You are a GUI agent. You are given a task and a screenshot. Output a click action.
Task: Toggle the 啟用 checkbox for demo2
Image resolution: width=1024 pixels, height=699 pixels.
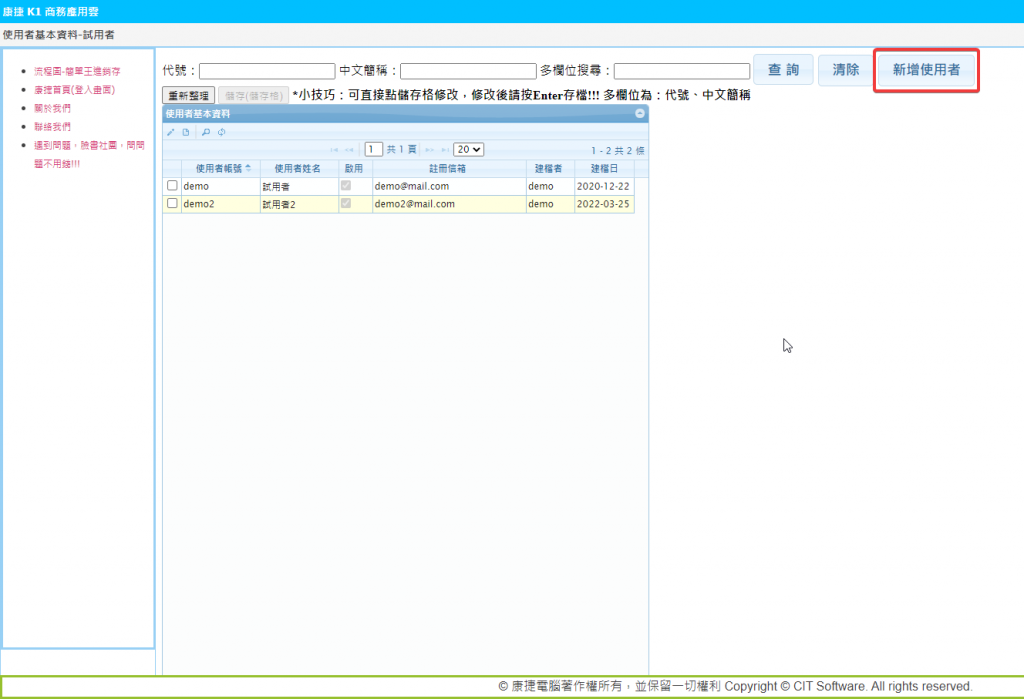pos(346,204)
